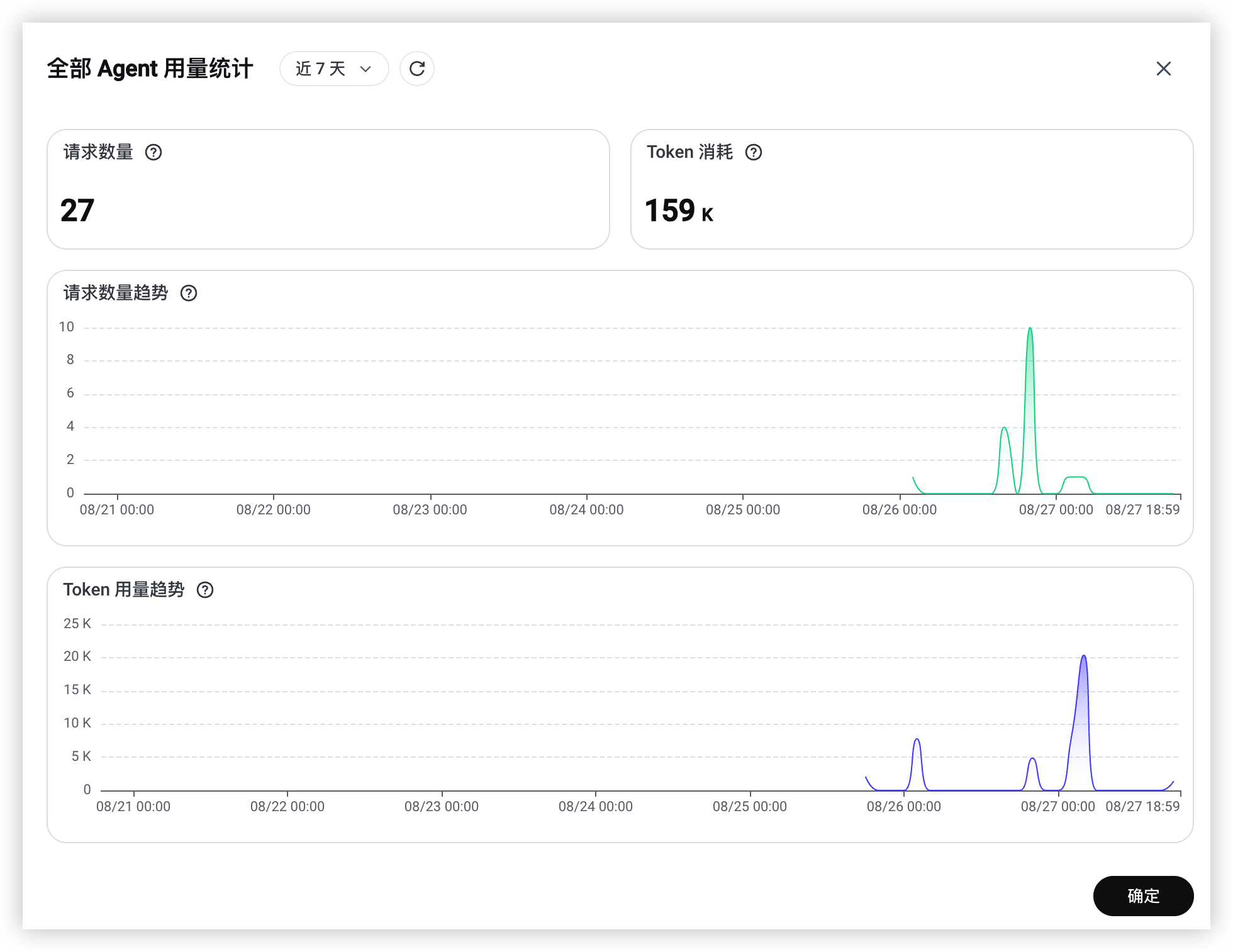Screen dimensions: 1233x952
Task: Click the chevron arrow in 近 7 天 selector
Action: click(365, 69)
